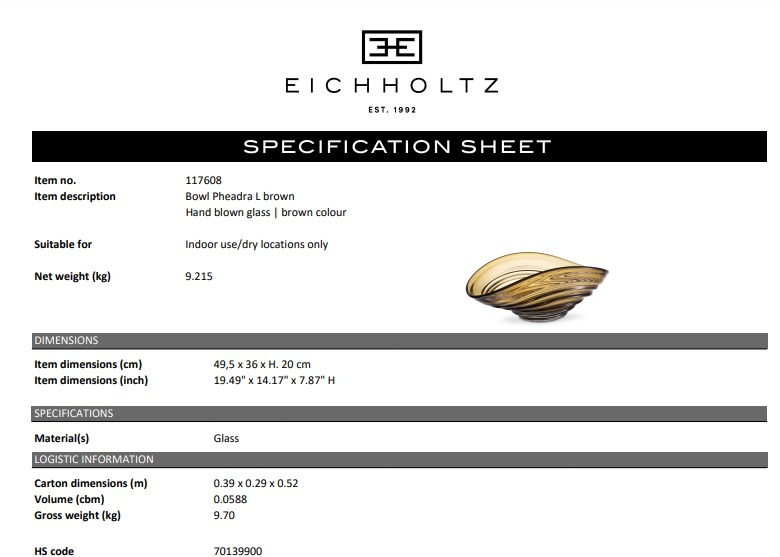Click the LOGISTIC INFORMATION section header
This screenshot has height=557, width=780.
coord(399,460)
